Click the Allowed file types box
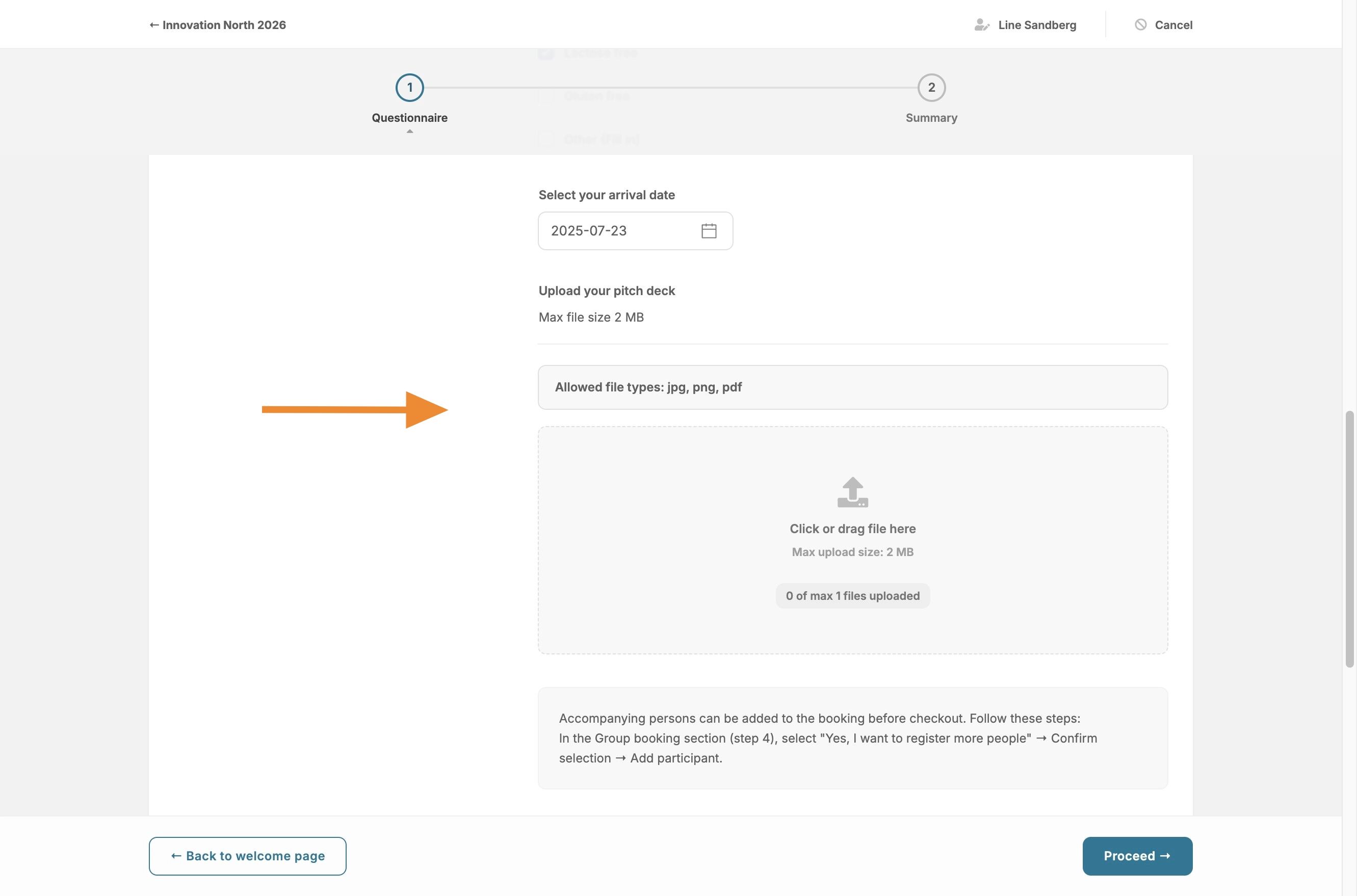 [852, 387]
